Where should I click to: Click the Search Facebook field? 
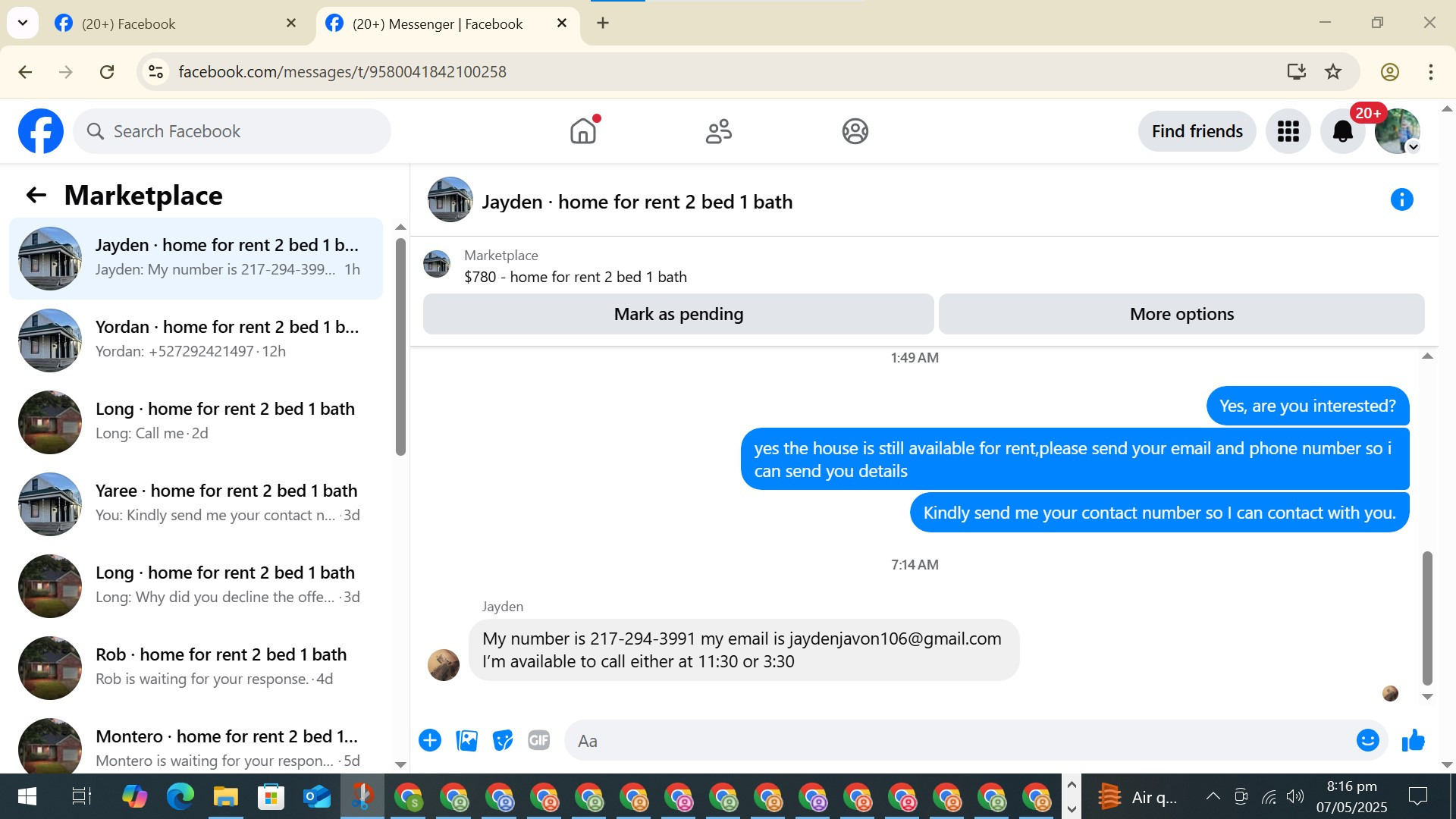pos(232,131)
